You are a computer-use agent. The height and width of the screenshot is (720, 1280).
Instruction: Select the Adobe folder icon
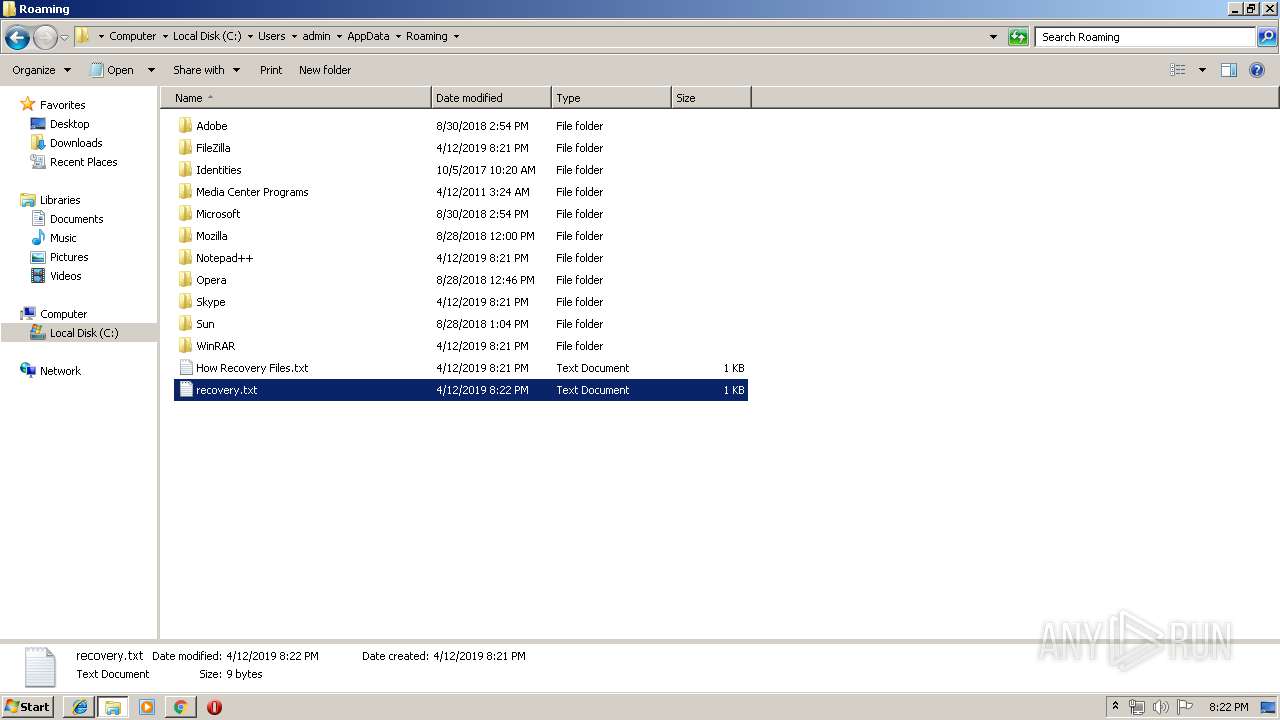click(x=185, y=126)
